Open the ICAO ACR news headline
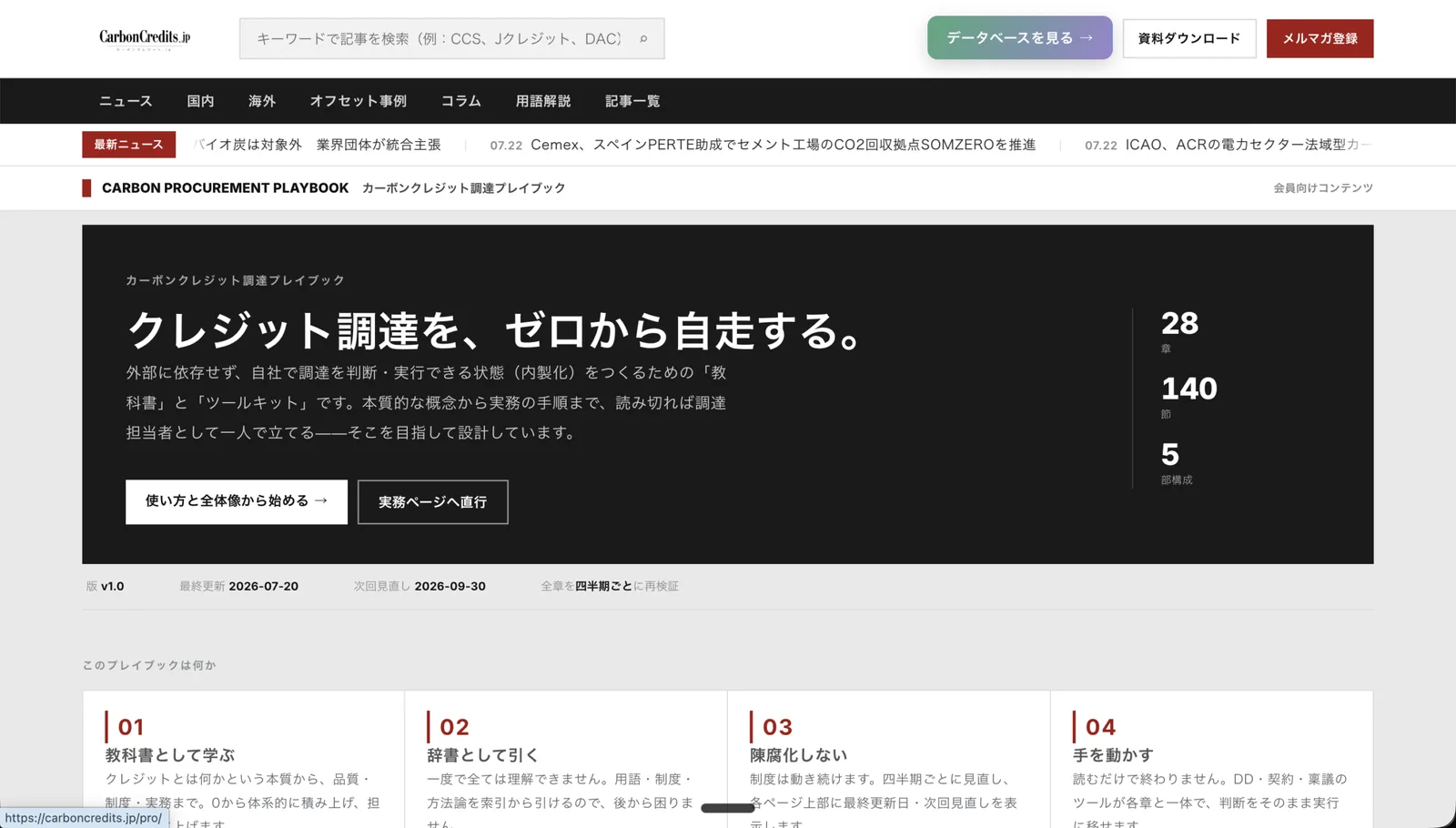The image size is (1456, 828). [x=1228, y=145]
